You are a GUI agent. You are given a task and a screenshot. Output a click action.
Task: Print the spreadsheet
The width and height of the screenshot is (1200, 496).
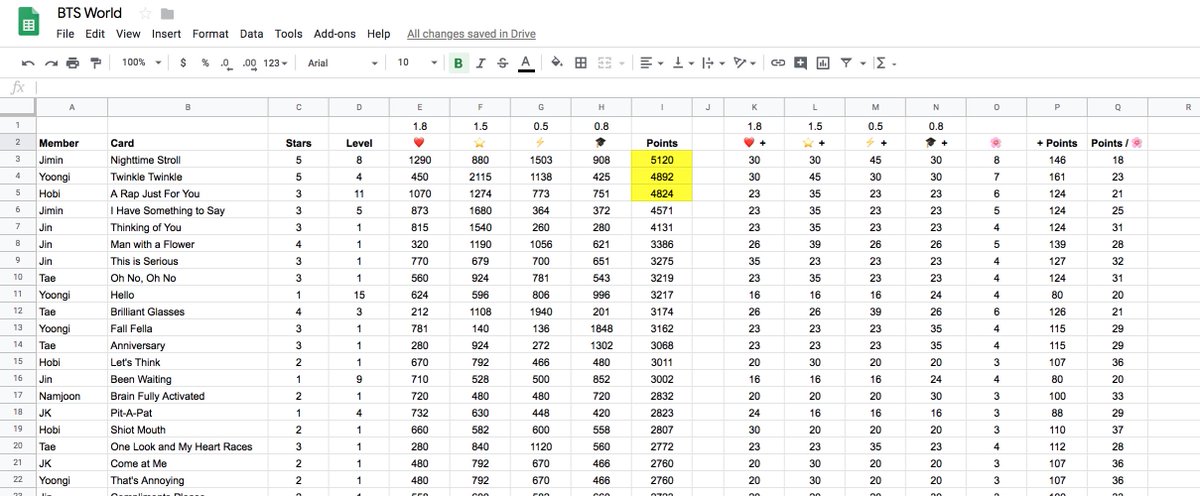point(73,63)
